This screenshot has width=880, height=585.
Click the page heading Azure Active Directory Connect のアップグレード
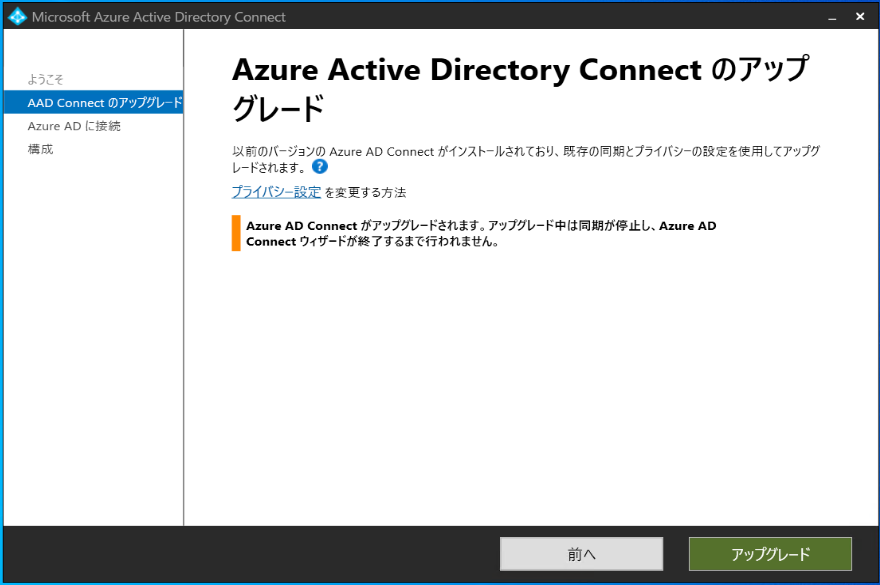tap(520, 88)
